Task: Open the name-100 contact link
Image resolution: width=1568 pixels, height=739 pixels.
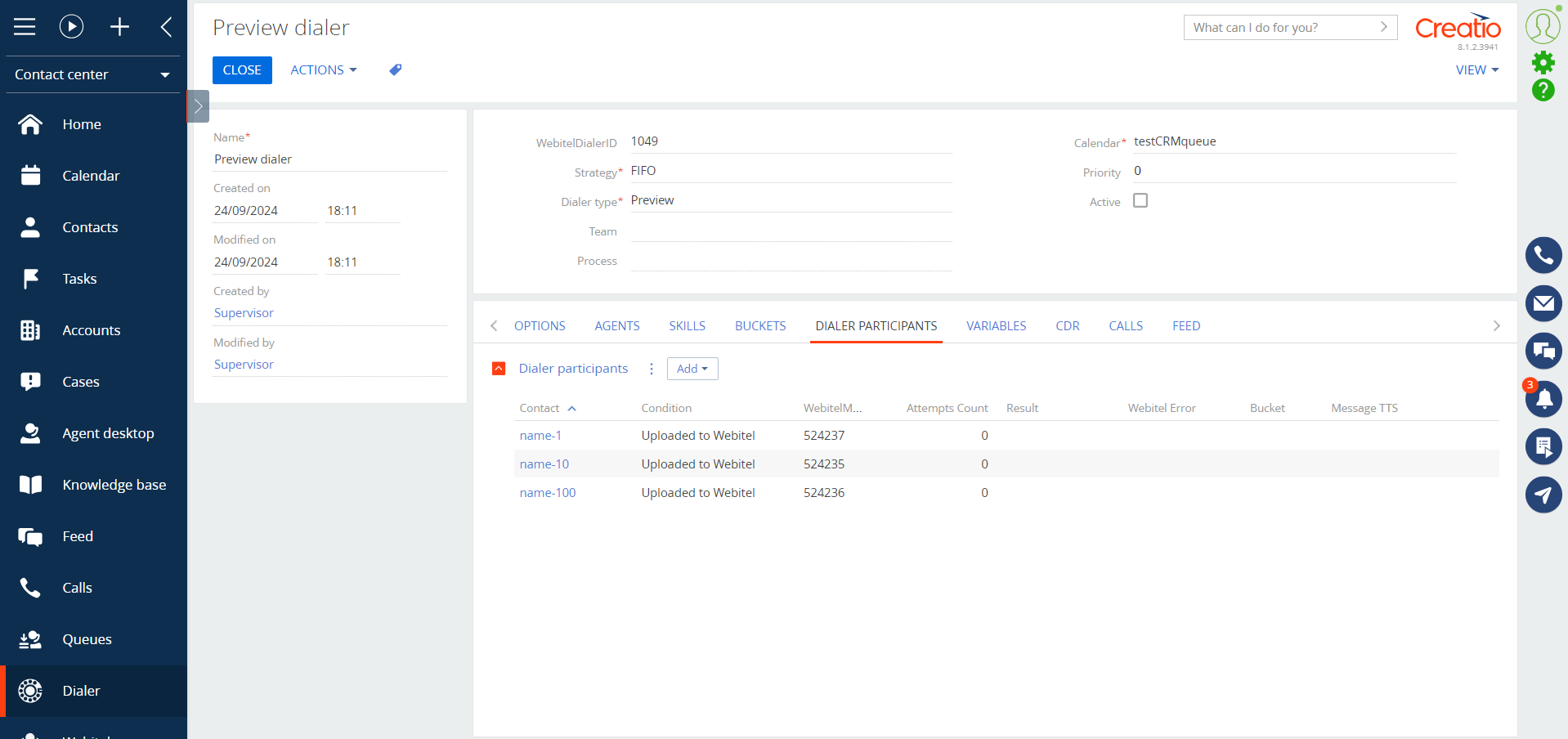Action: 548,493
